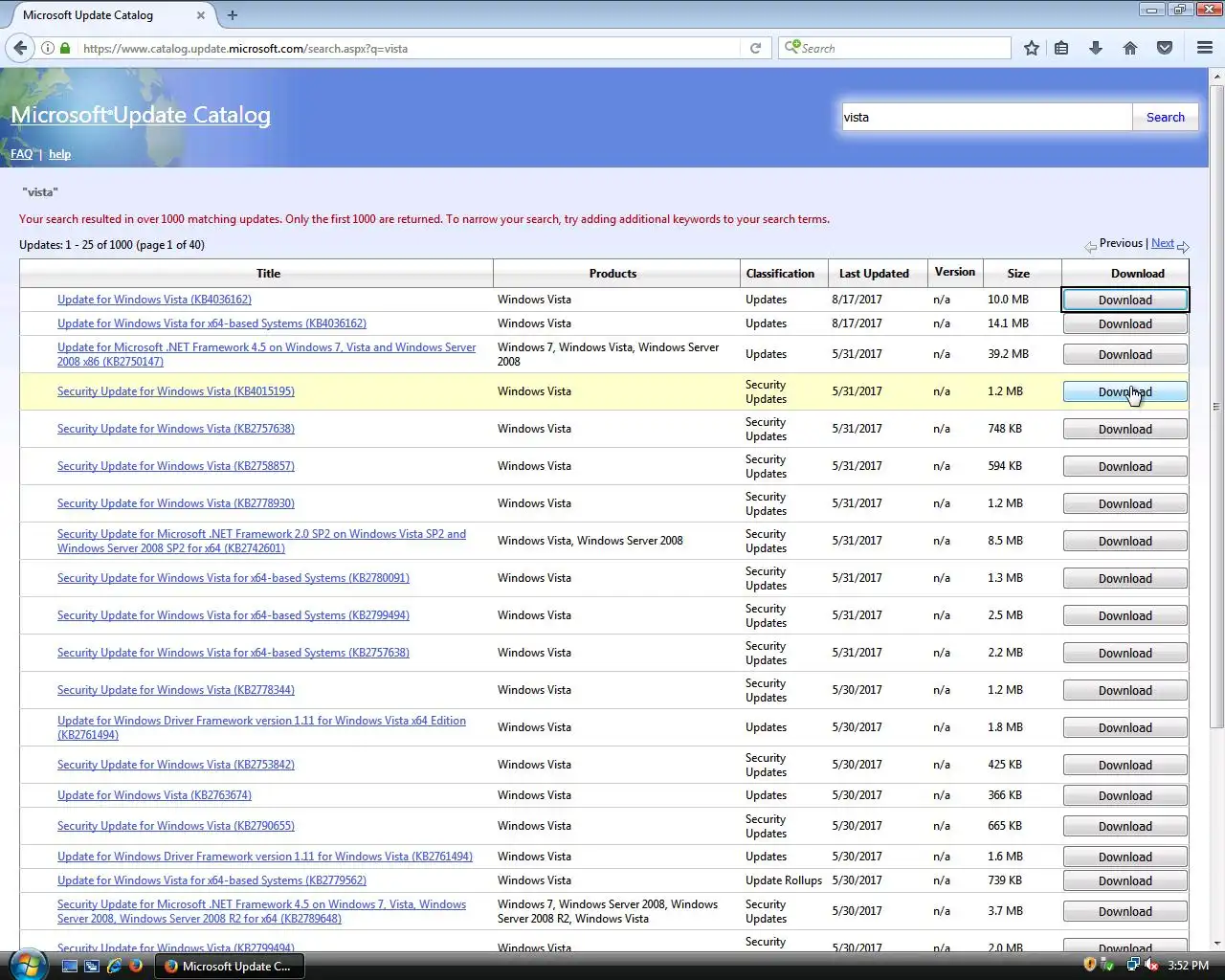Open the network tray icon
The image size is (1225, 980).
click(x=1133, y=965)
